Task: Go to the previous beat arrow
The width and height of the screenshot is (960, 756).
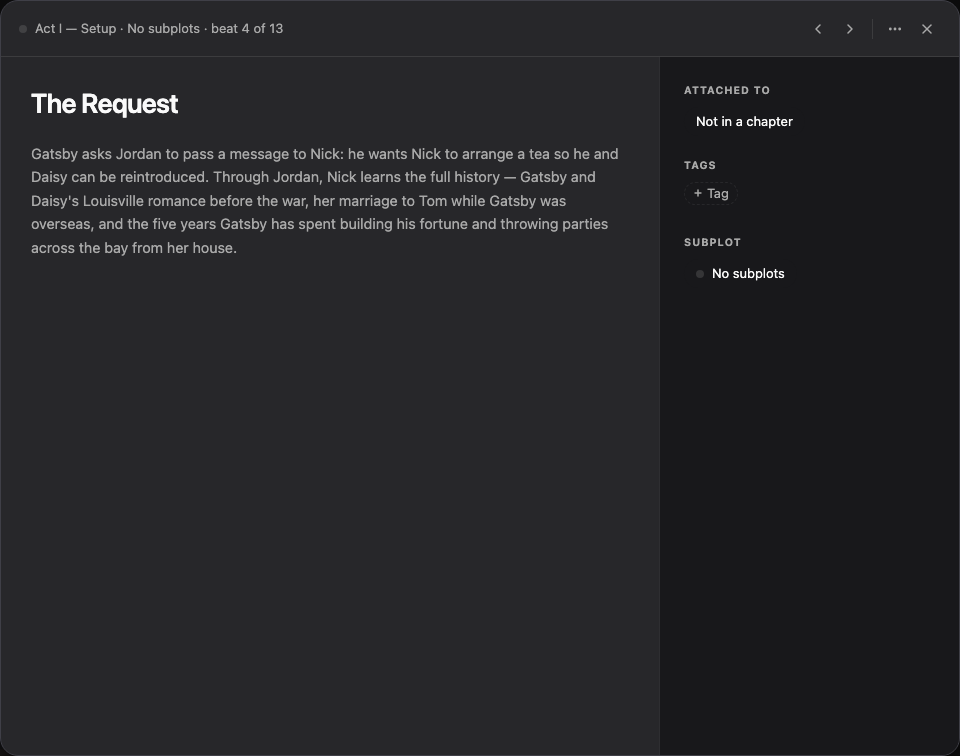Action: (x=818, y=29)
